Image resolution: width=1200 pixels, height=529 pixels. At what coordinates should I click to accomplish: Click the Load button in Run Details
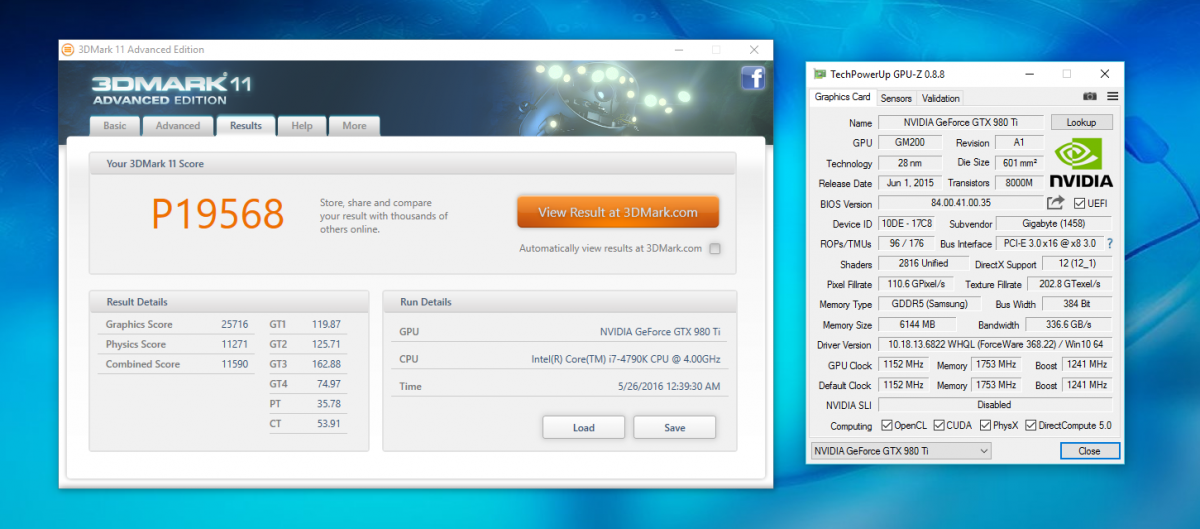(x=584, y=427)
